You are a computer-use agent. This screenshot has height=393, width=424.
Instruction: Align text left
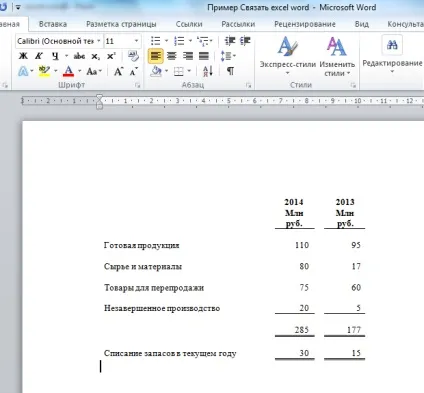pos(156,56)
